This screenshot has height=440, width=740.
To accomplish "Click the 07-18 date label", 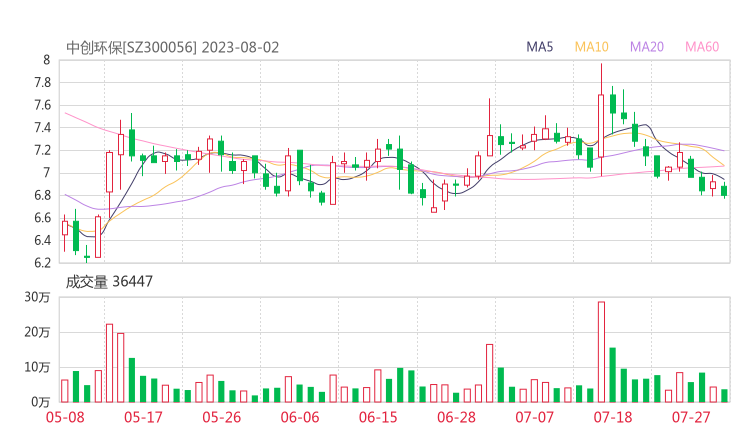I will pos(613,417).
